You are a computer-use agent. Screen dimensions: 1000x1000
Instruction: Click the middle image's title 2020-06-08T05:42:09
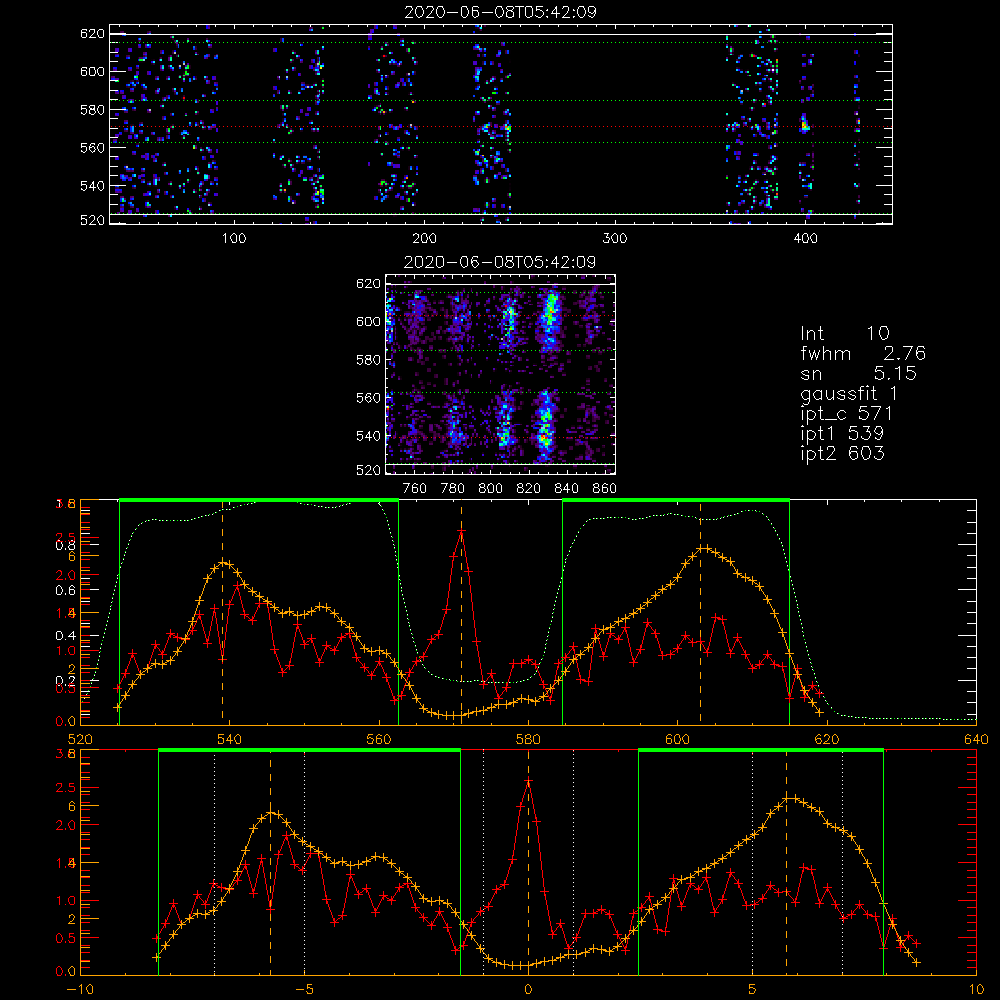pyautogui.click(x=500, y=262)
